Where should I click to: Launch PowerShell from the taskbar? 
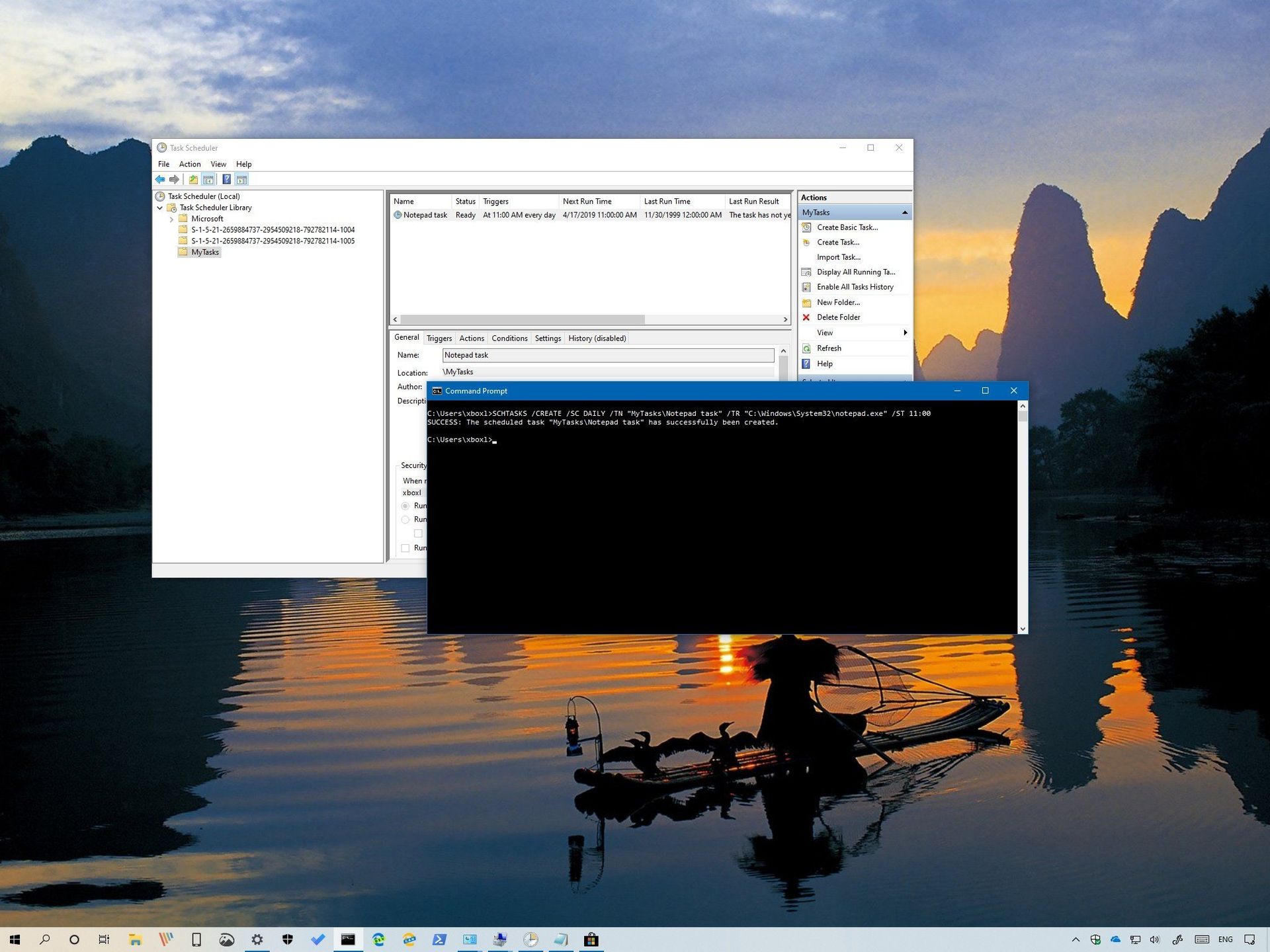coord(439,939)
